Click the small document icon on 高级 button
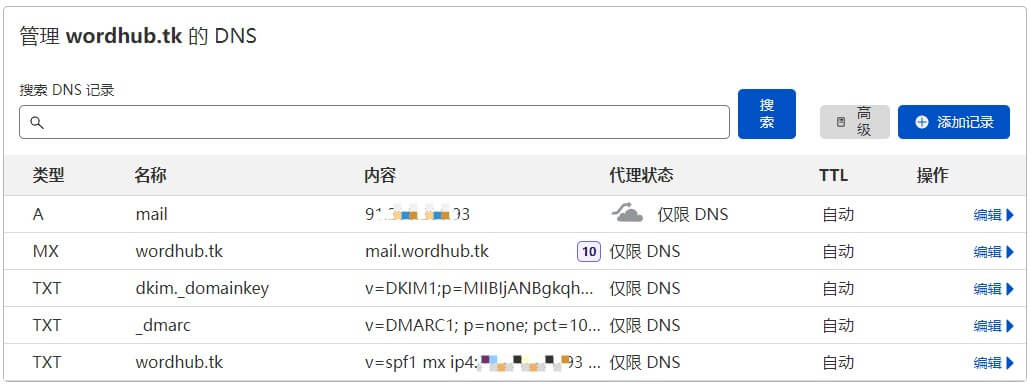1030x384 pixels. [x=841, y=122]
